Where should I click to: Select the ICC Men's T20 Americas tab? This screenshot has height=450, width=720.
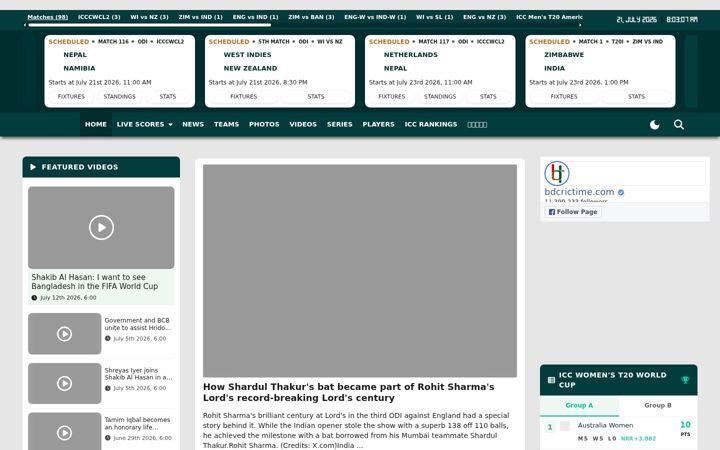pos(549,17)
